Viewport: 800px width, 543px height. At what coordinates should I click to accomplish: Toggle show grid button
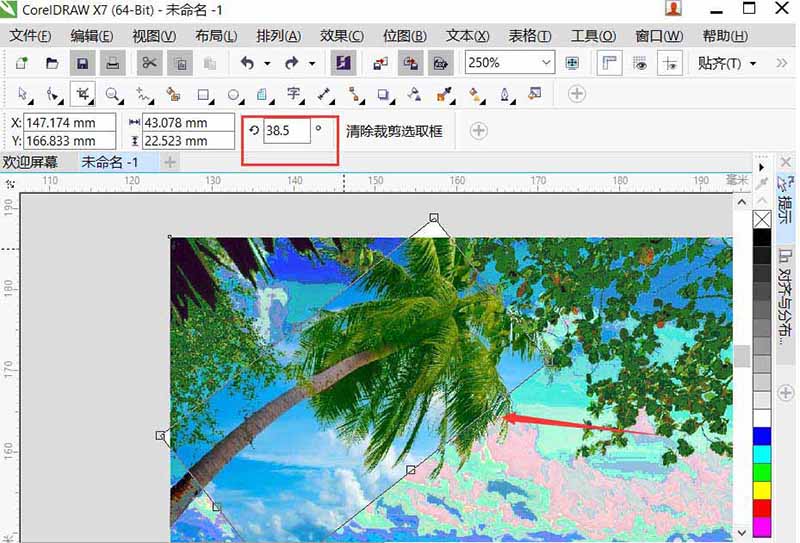tap(640, 63)
